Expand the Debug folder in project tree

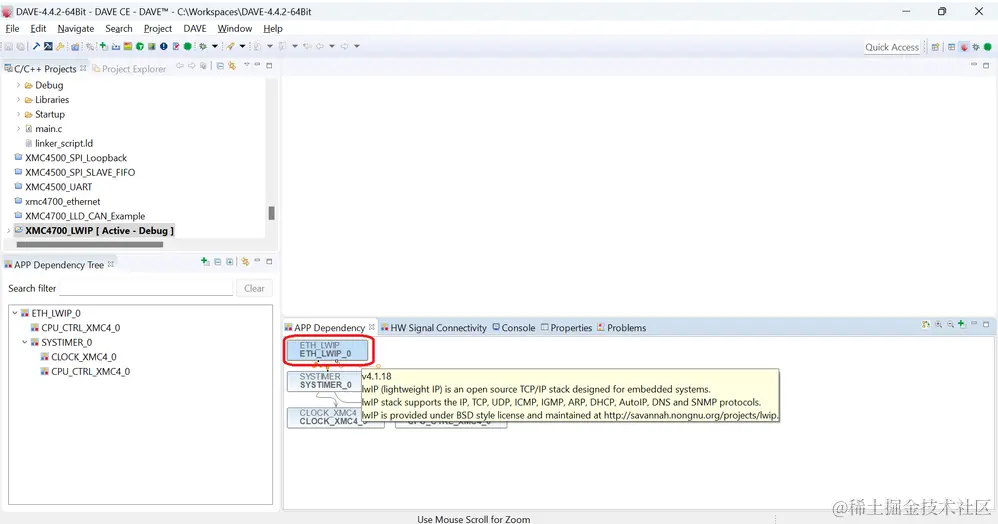pyautogui.click(x=18, y=85)
